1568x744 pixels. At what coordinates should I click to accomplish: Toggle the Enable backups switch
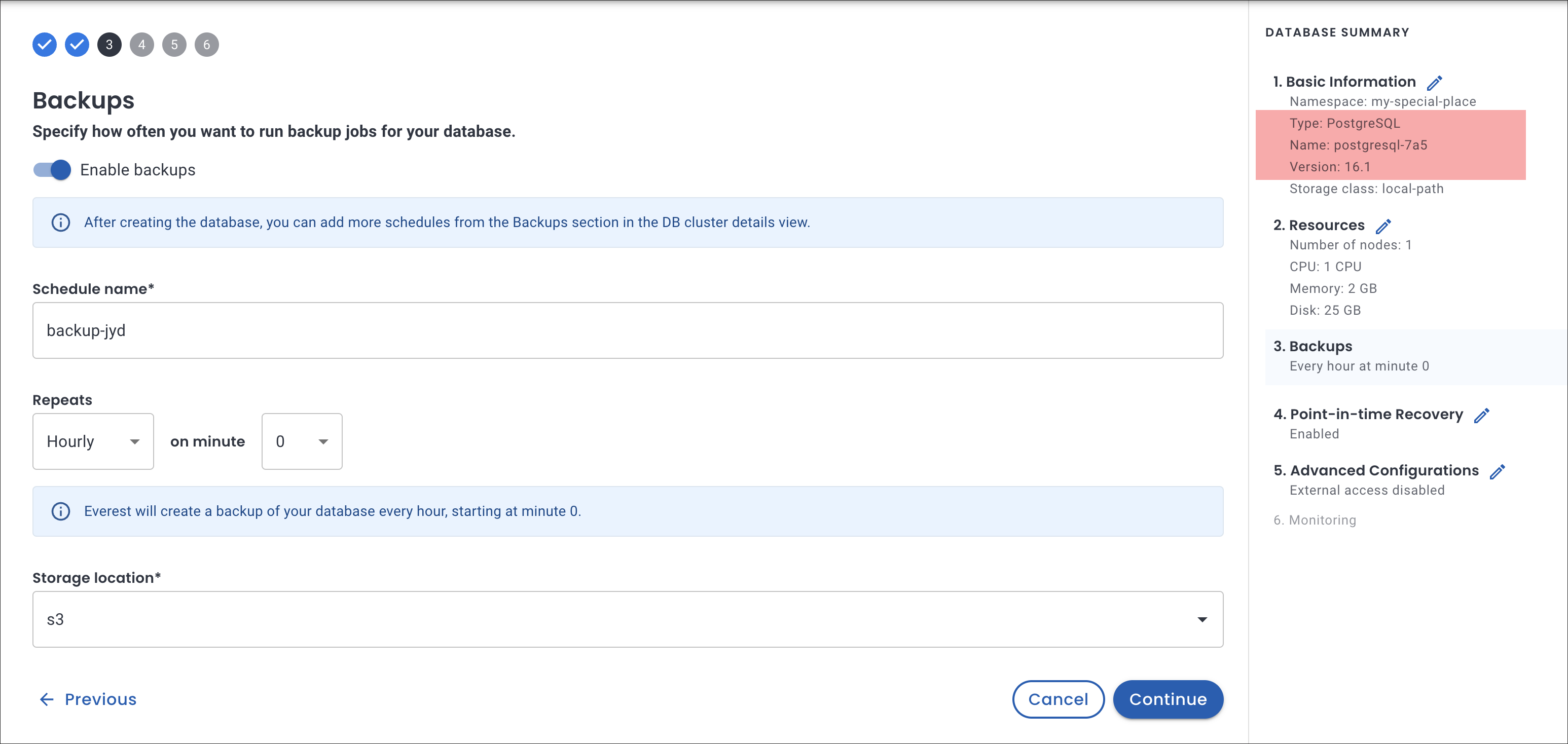52,170
